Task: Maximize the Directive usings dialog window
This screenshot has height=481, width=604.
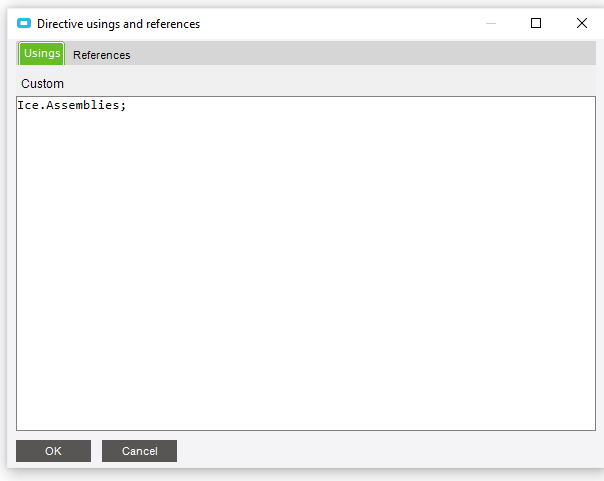Action: click(x=536, y=23)
